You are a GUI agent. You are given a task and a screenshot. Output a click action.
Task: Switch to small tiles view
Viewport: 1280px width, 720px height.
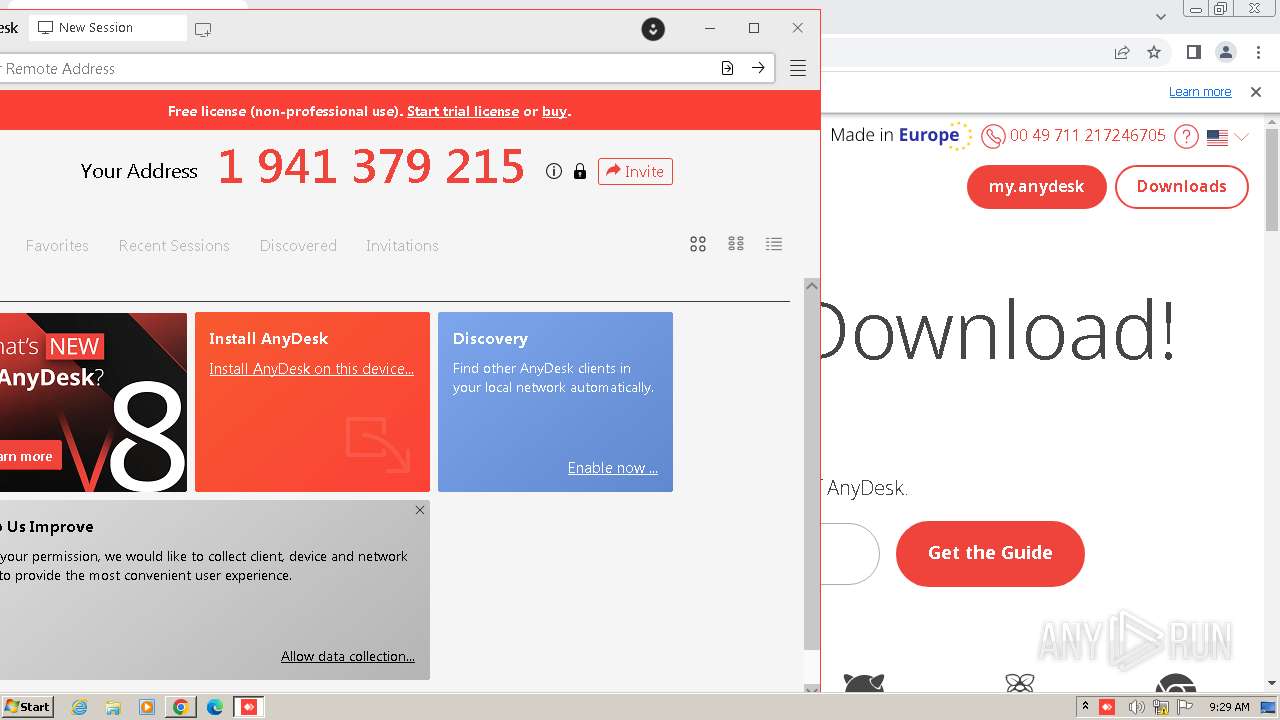(x=736, y=244)
